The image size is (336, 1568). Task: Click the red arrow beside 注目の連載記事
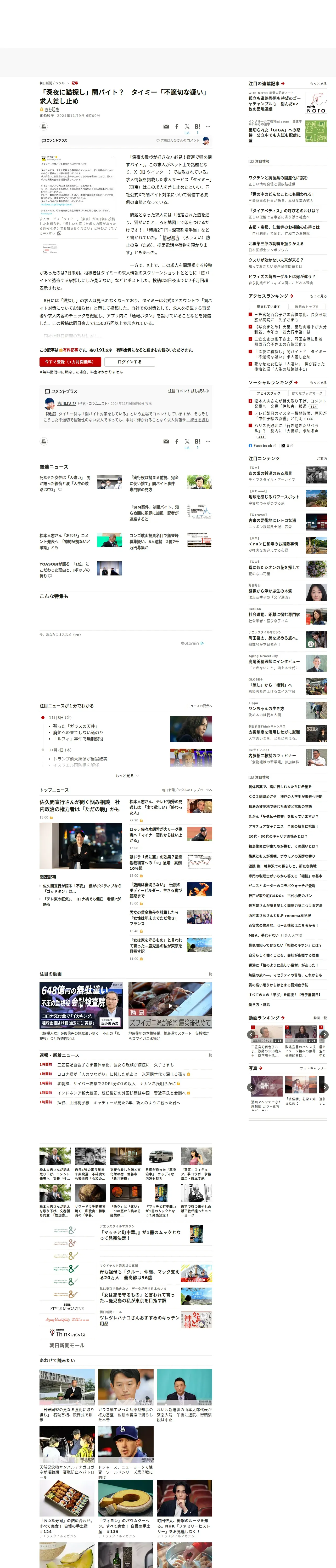tap(283, 83)
